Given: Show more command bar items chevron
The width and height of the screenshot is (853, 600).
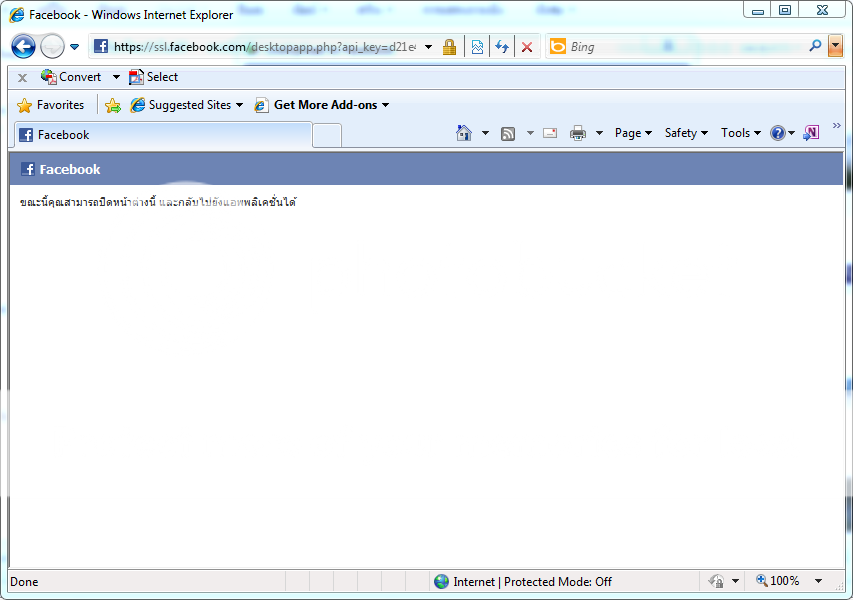Looking at the screenshot, I should coord(837,126).
